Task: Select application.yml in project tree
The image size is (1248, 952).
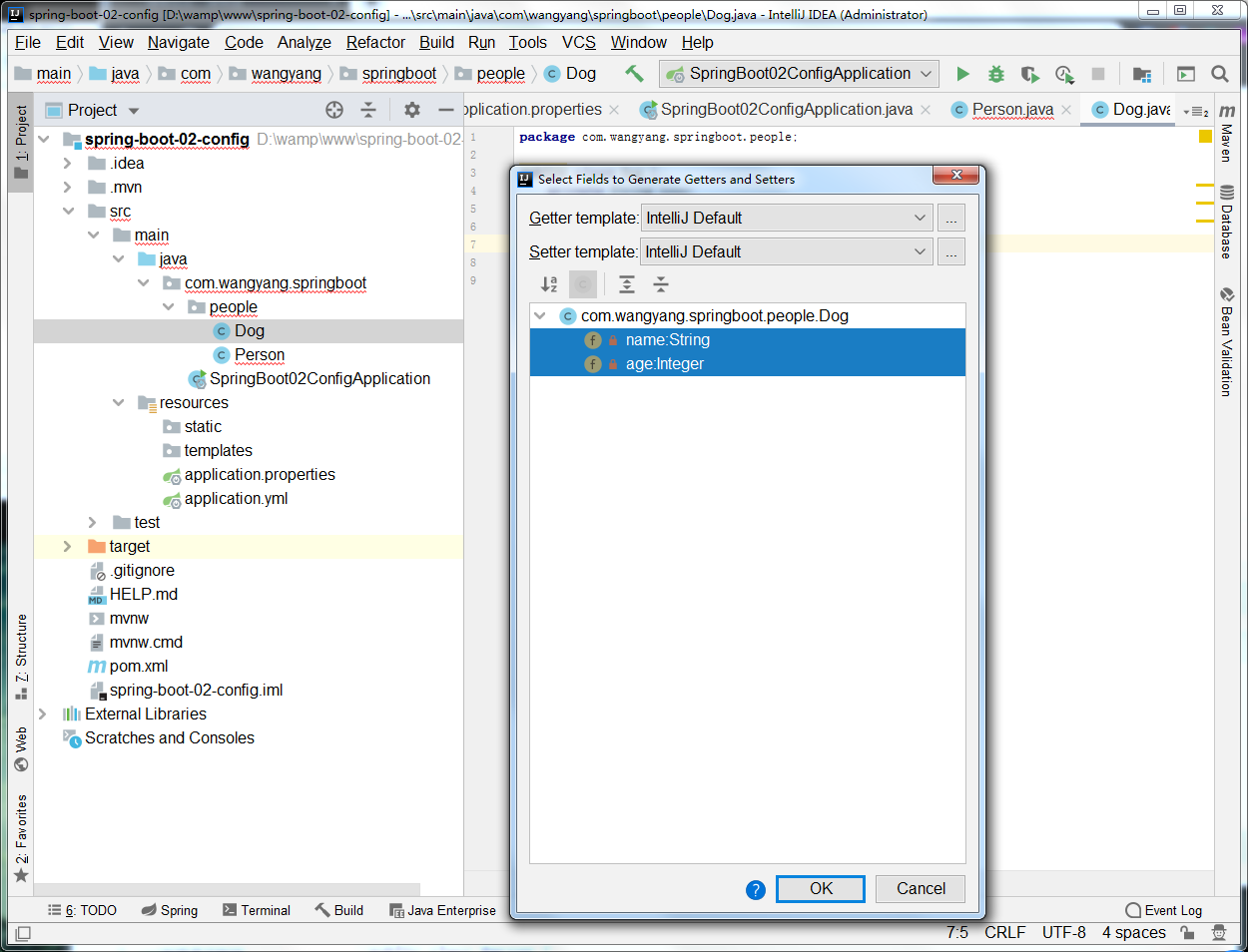Action: tap(236, 499)
